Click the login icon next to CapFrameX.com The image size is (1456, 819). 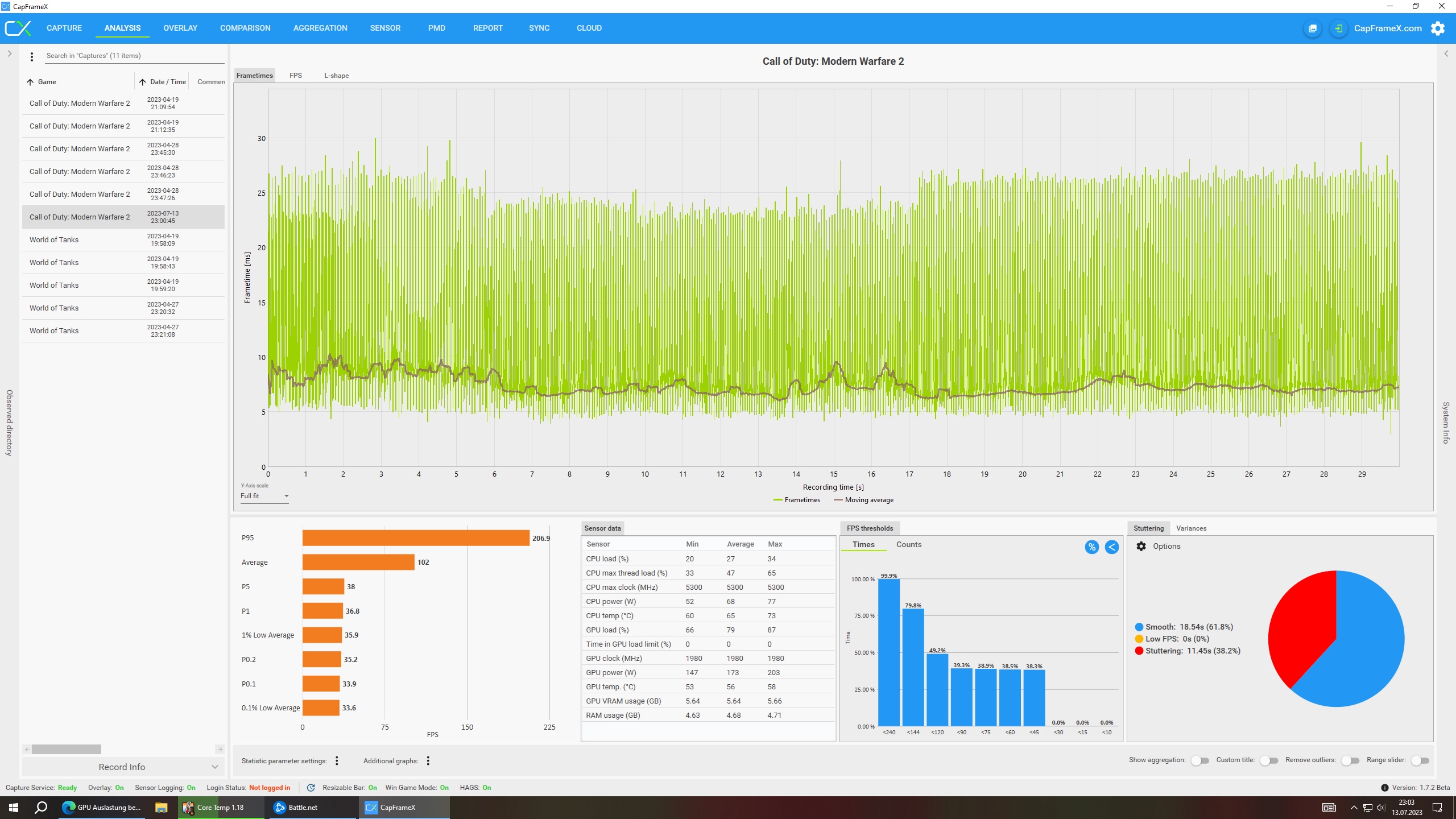tap(1339, 28)
